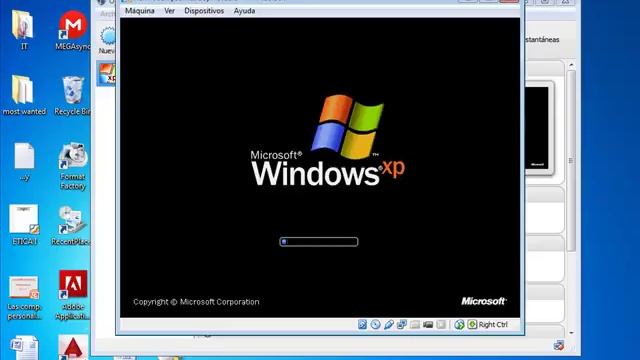Open the Dispositivos menu
640x360 pixels.
pos(204,11)
